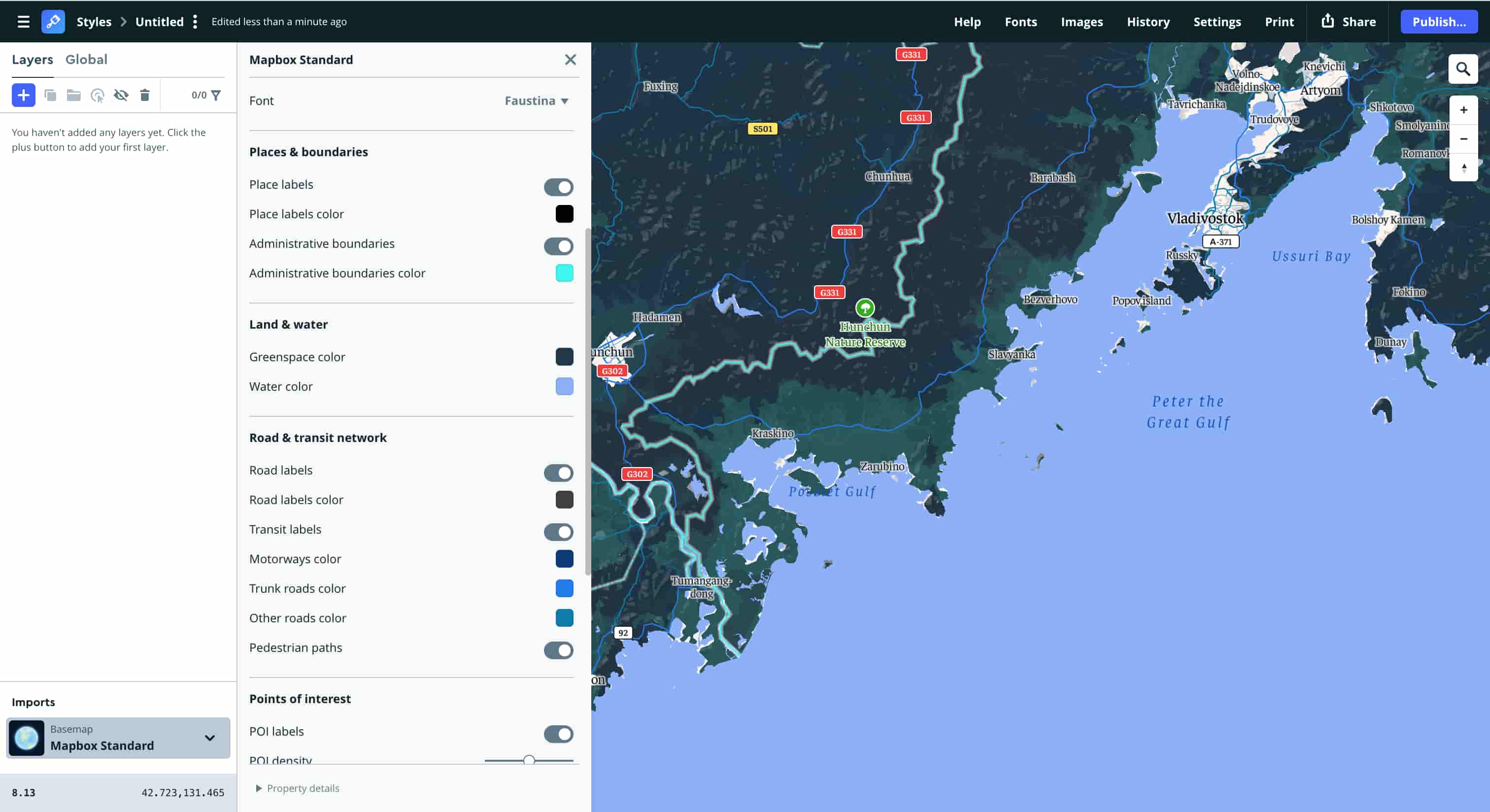Click the blue plus button to add a layer
Screen dimensions: 1490x812
[x=23, y=95]
